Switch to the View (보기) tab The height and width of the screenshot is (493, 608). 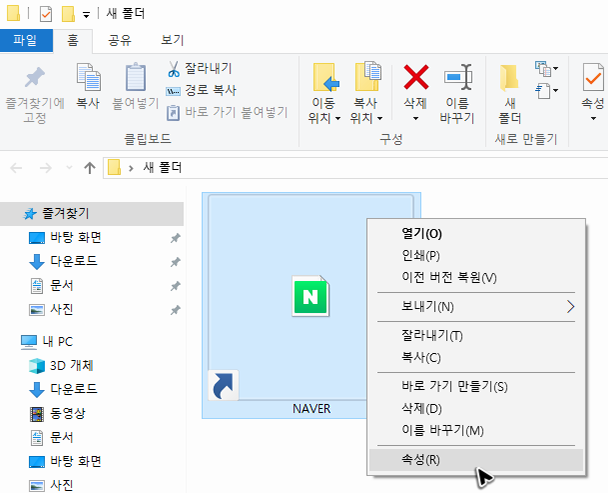pyautogui.click(x=172, y=40)
